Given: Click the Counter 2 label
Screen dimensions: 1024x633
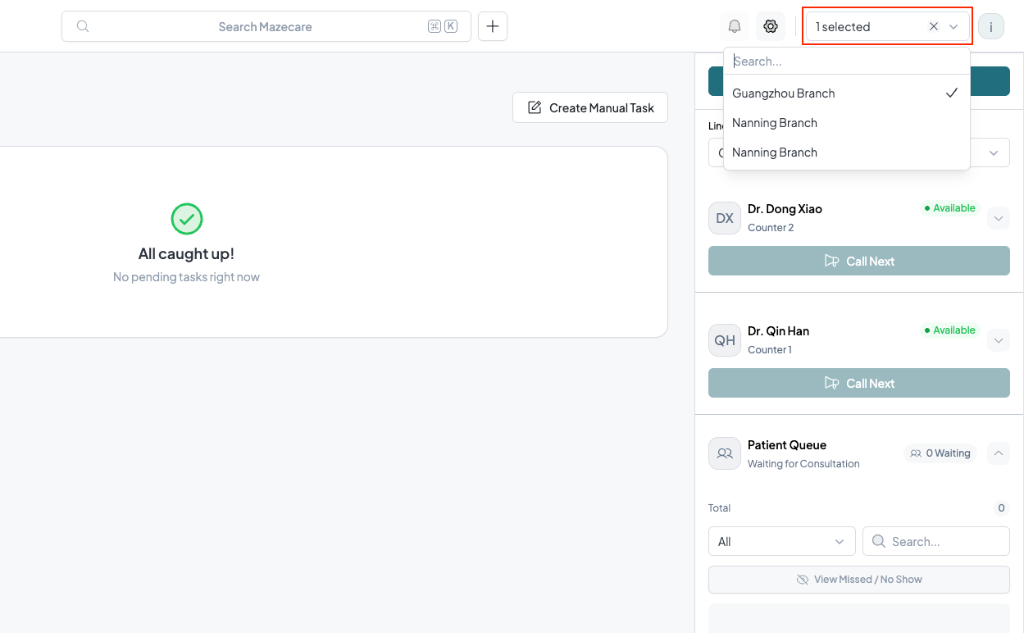Looking at the screenshot, I should click(771, 227).
